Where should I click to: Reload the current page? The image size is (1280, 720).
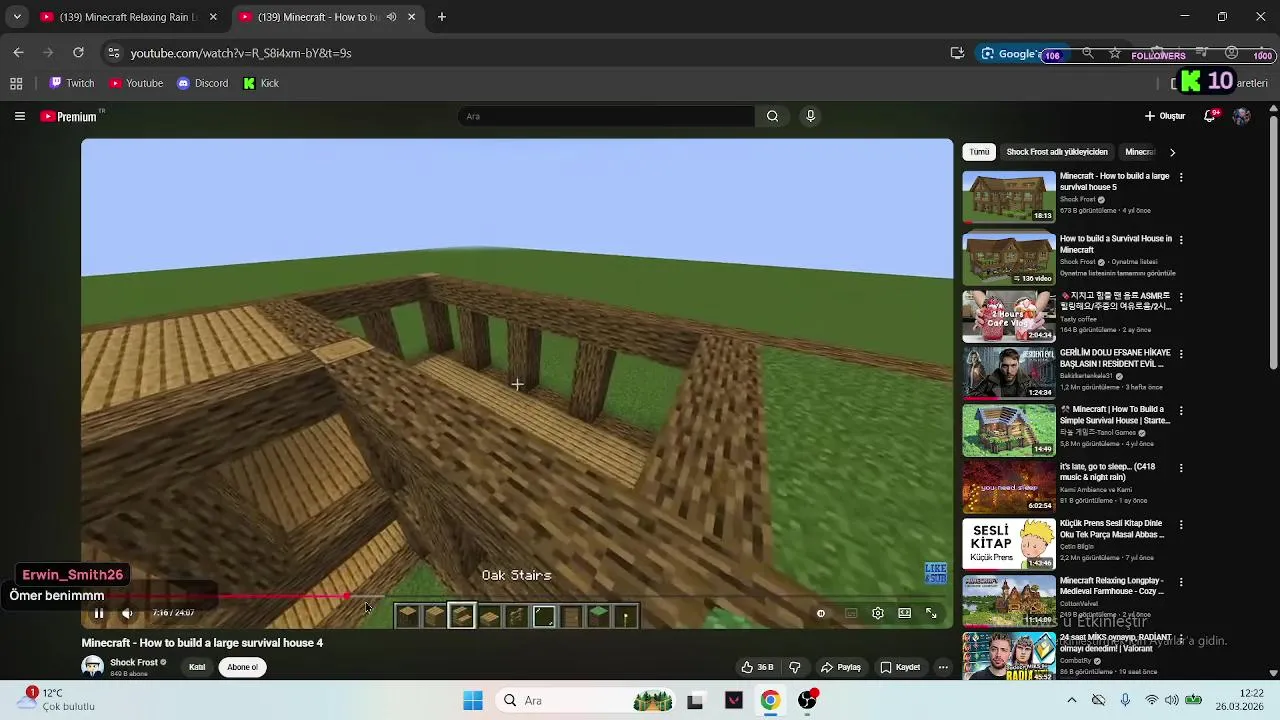78,53
